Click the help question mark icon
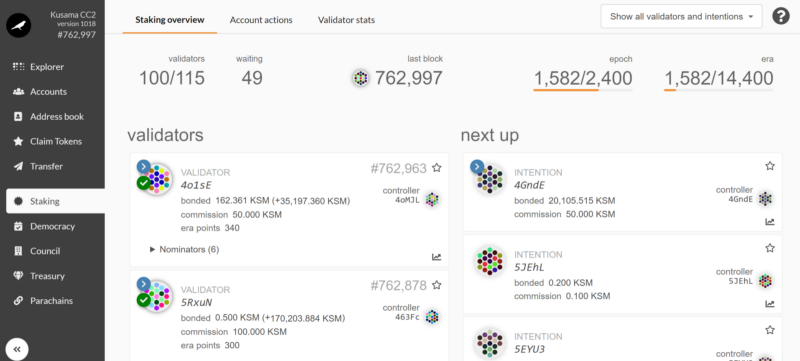This screenshot has width=800, height=361. pos(781,16)
